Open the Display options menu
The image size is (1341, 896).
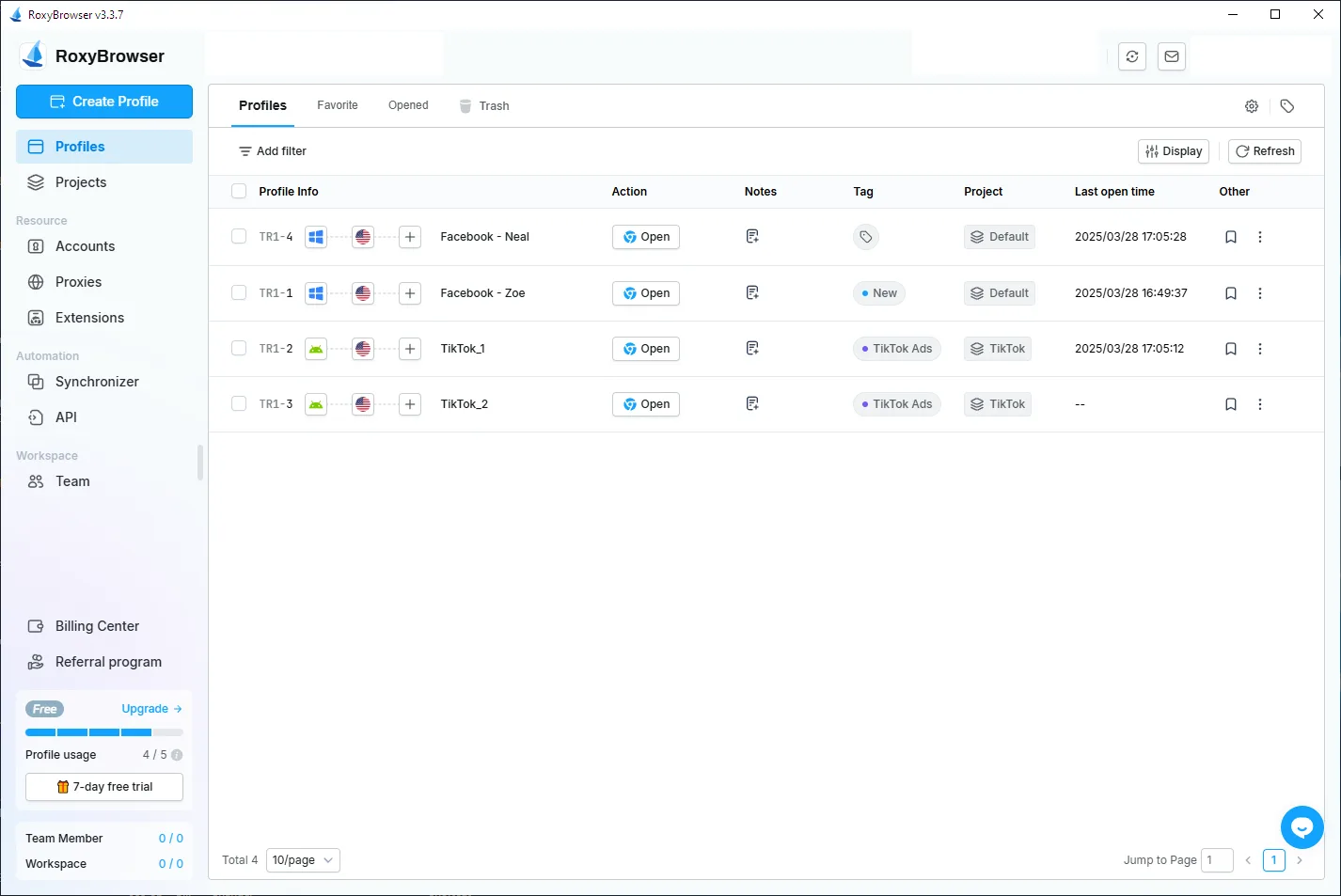coord(1174,151)
